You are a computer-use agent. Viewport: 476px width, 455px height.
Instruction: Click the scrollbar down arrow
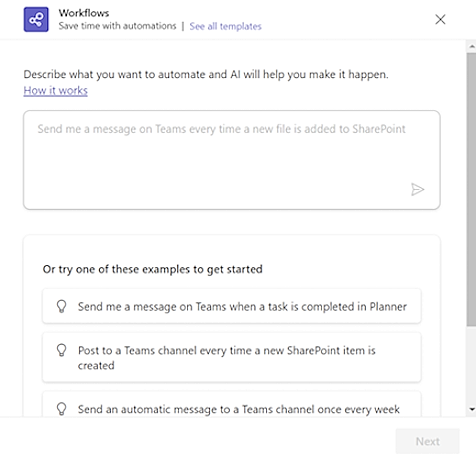(472, 409)
